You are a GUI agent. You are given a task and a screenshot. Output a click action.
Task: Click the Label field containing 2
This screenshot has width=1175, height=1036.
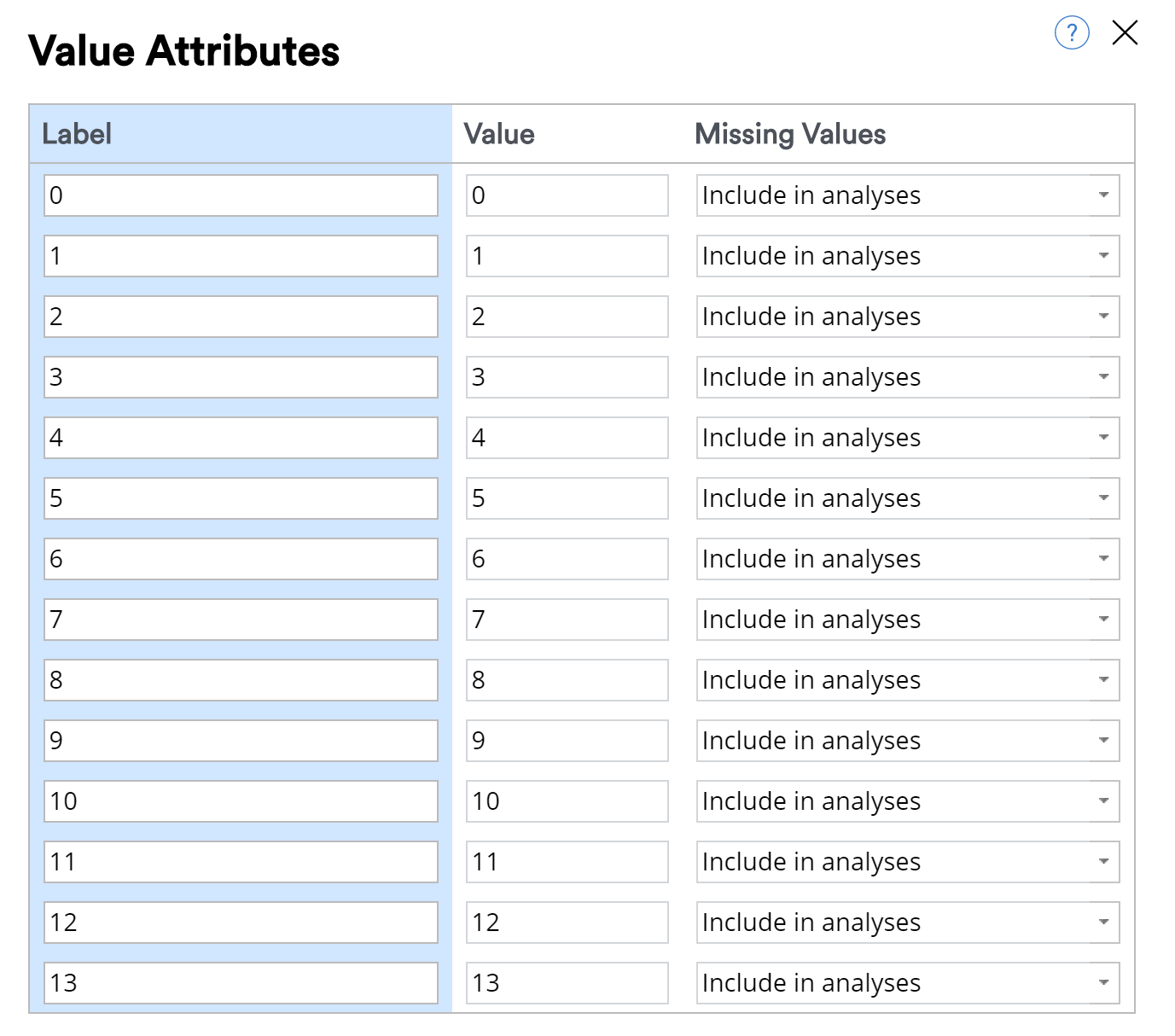click(x=241, y=317)
